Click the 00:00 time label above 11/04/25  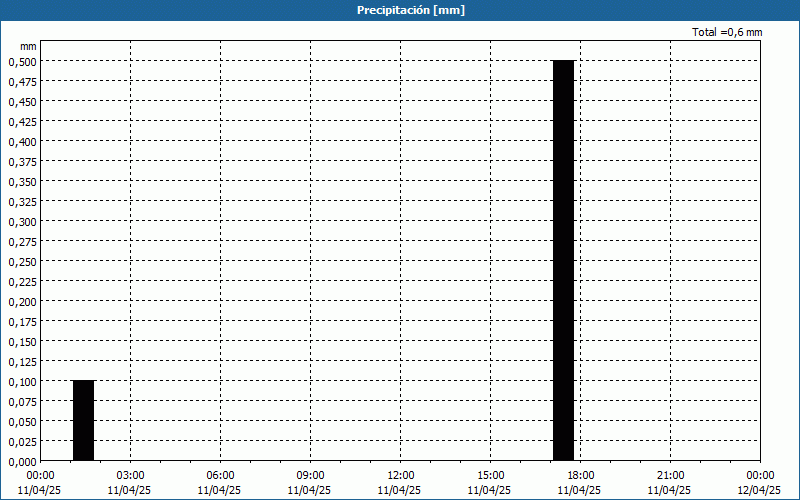[x=40, y=476]
